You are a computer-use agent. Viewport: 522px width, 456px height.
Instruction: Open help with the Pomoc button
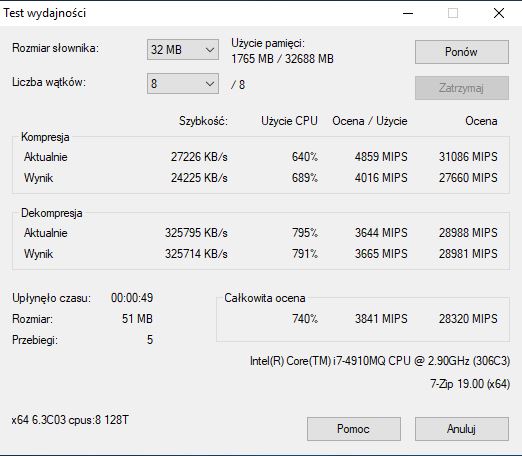[x=354, y=429]
